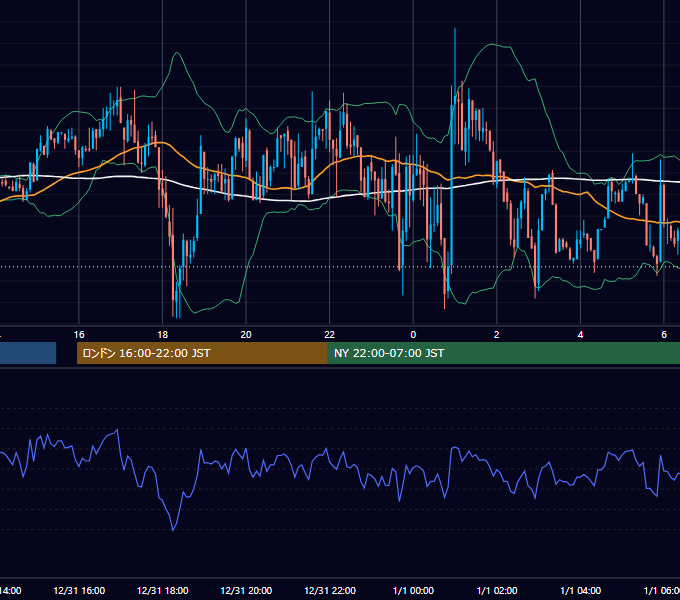
Task: Click the hour label 4 on price chart axis
Action: 580,335
